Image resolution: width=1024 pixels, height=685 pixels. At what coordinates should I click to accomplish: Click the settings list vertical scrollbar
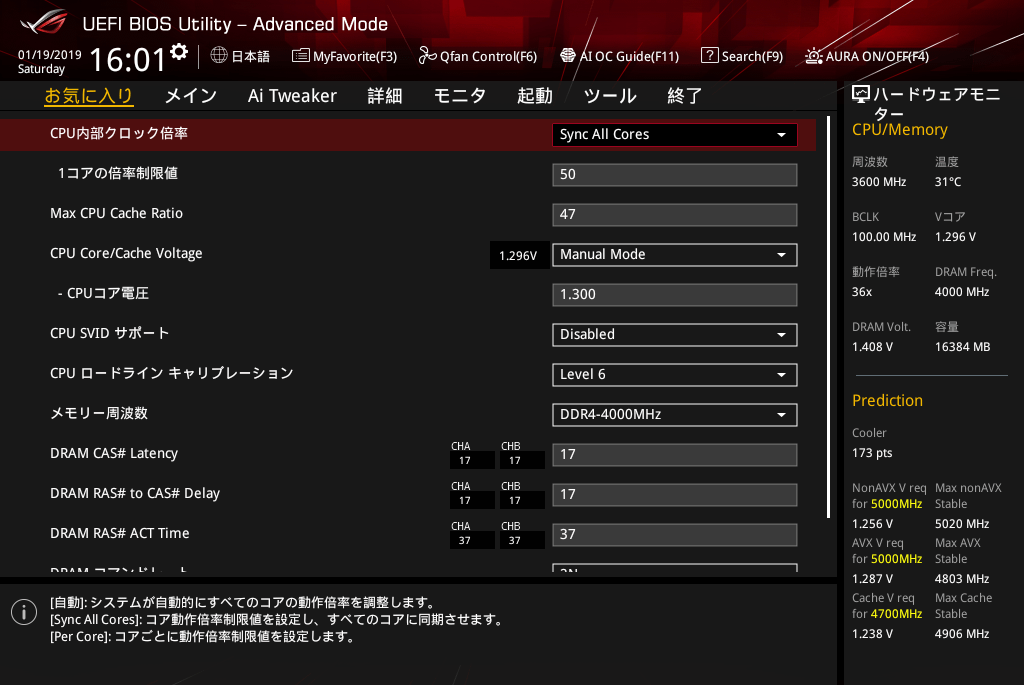(828, 317)
